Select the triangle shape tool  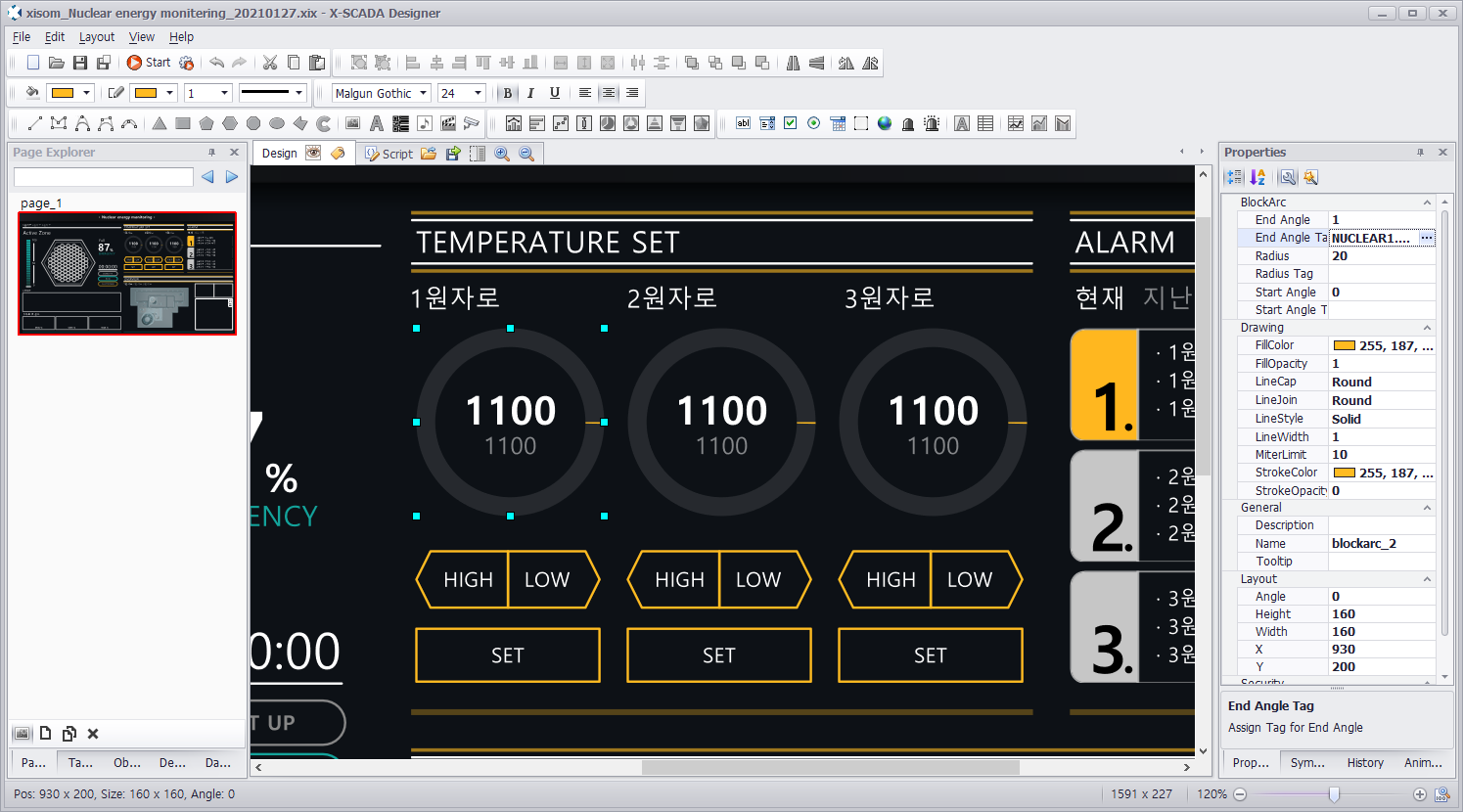[x=159, y=123]
